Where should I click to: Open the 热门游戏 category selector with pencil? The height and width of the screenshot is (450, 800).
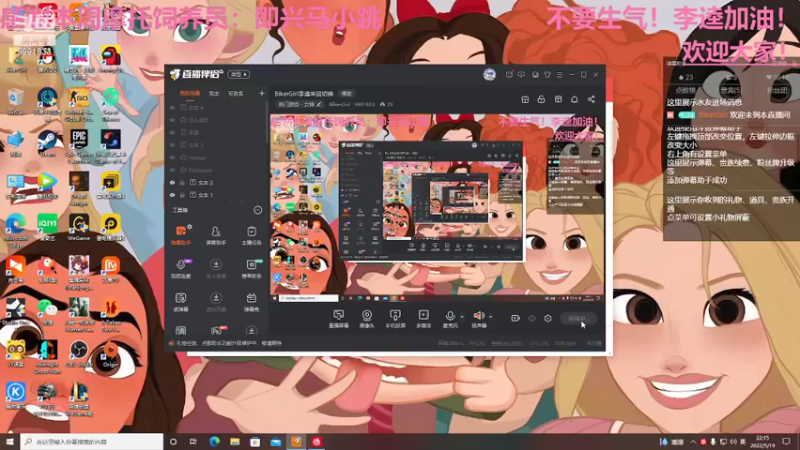click(299, 104)
